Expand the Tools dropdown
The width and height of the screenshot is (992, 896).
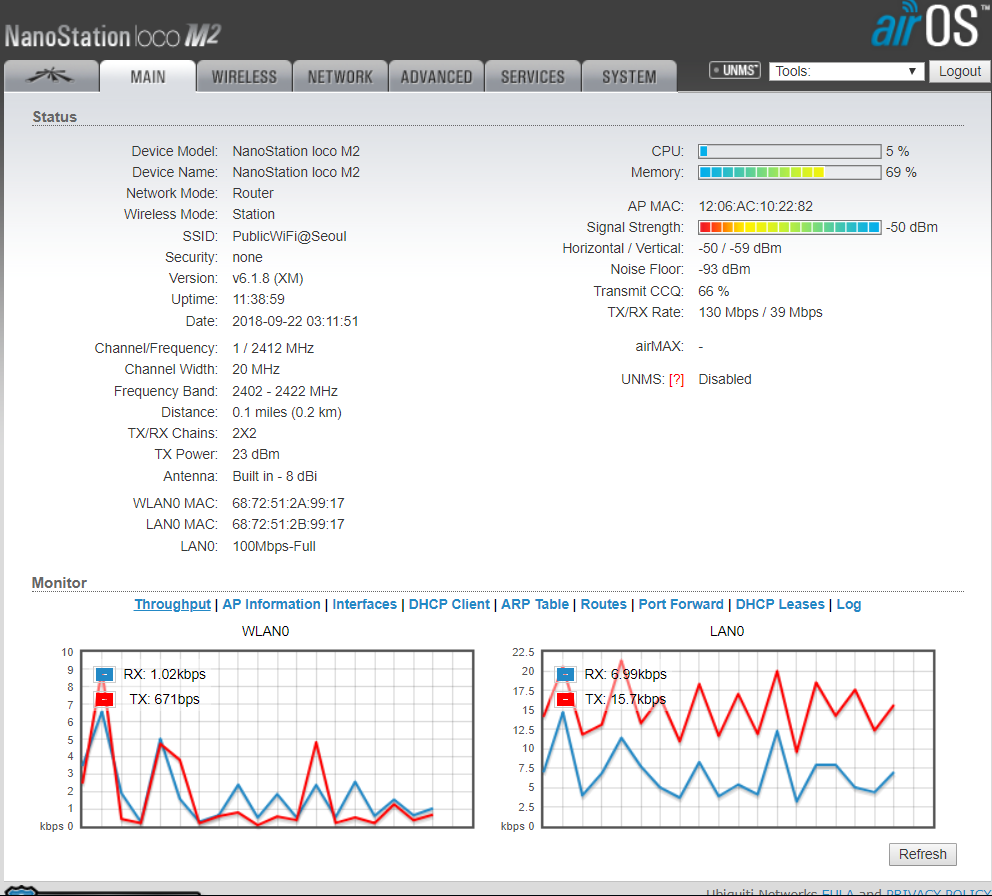pos(846,71)
